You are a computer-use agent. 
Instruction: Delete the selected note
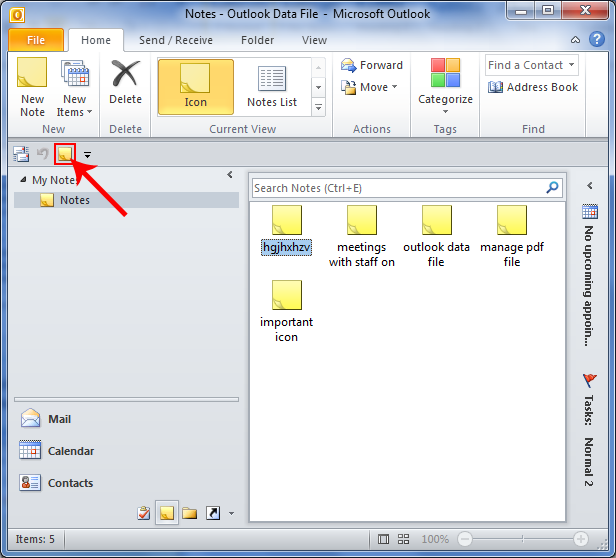[x=125, y=82]
